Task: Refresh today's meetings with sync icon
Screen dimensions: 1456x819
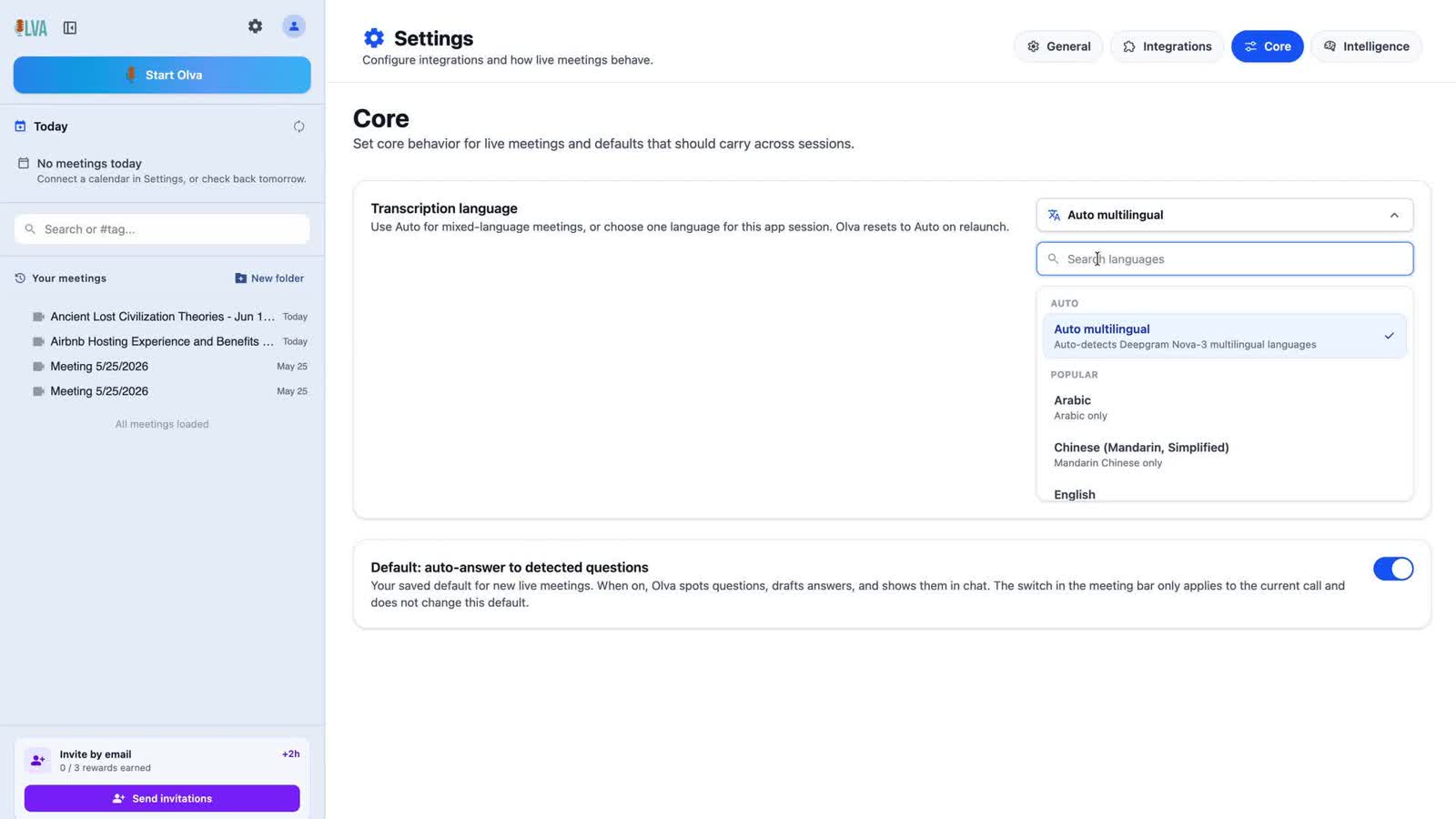Action: tap(298, 126)
